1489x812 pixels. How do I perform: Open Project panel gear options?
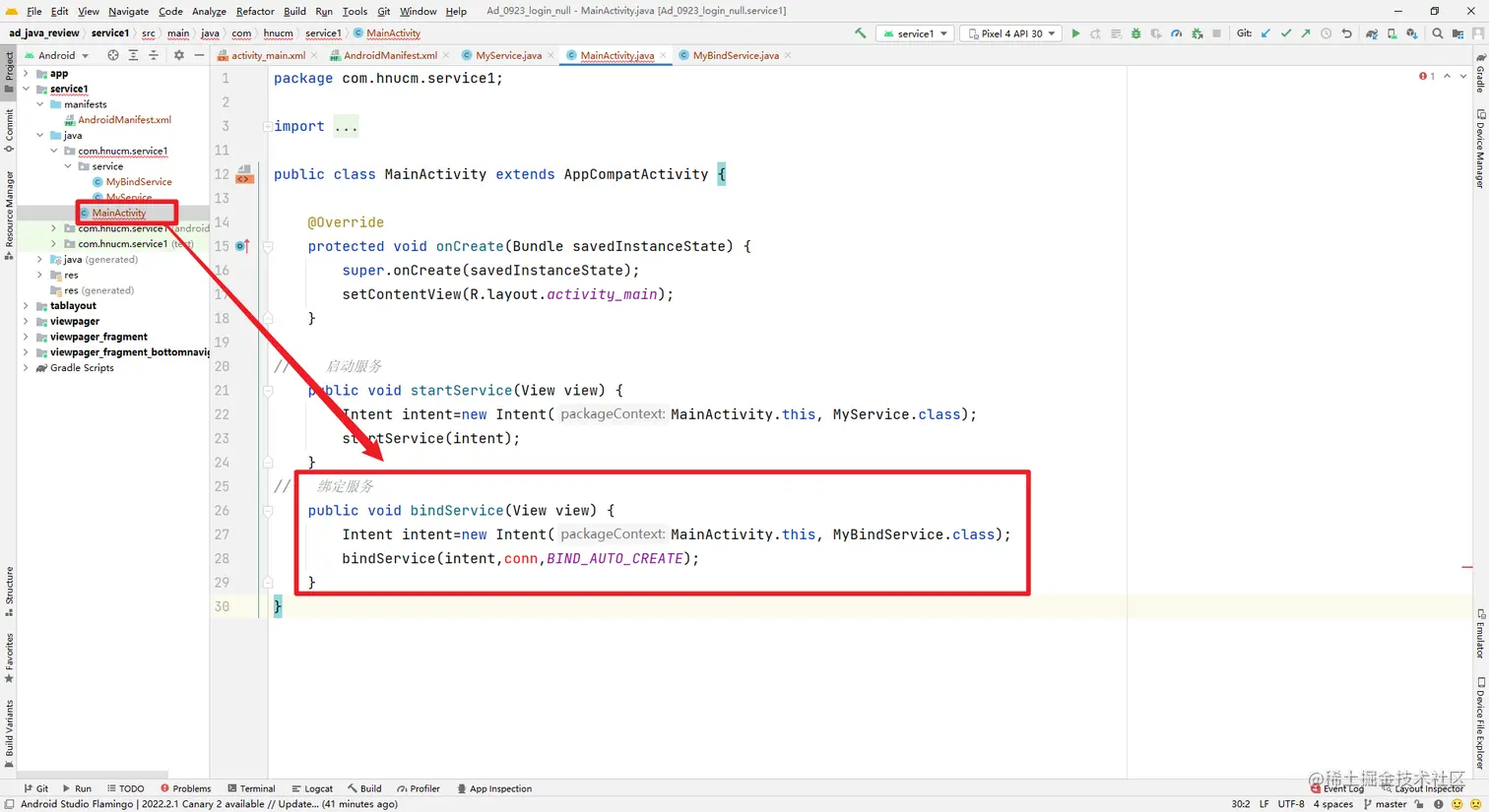pos(178,55)
